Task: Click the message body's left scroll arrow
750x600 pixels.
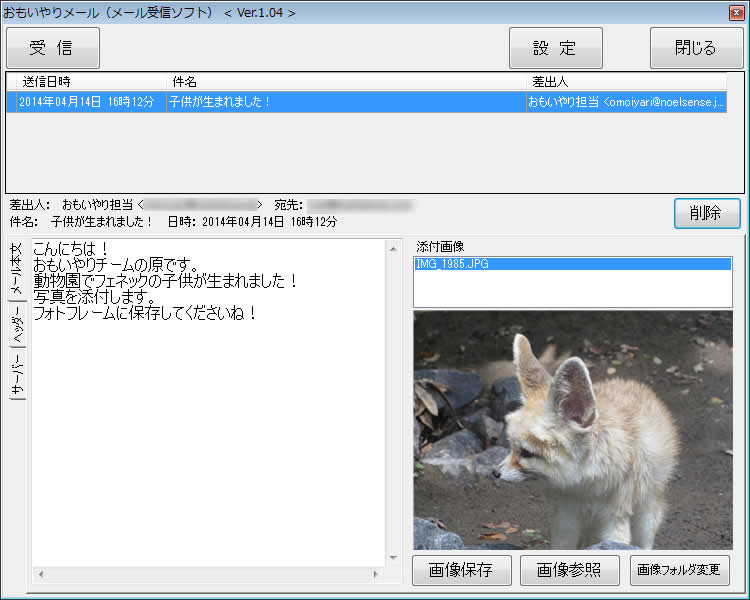Action: point(40,575)
